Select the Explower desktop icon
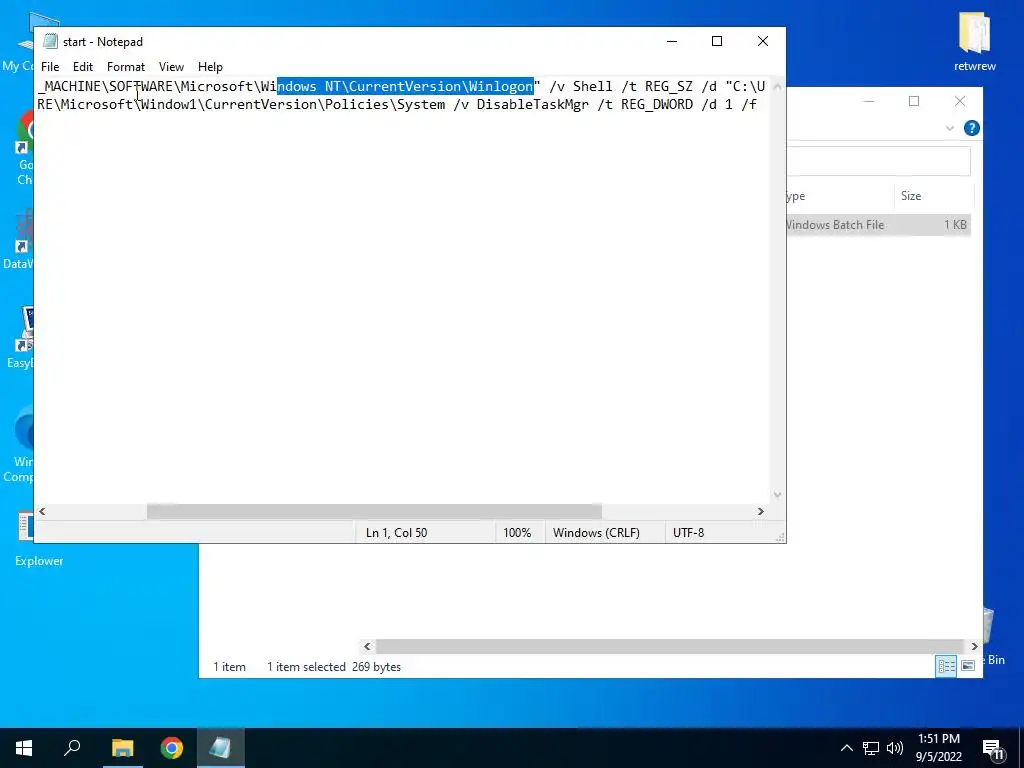This screenshot has width=1024, height=768. point(39,539)
